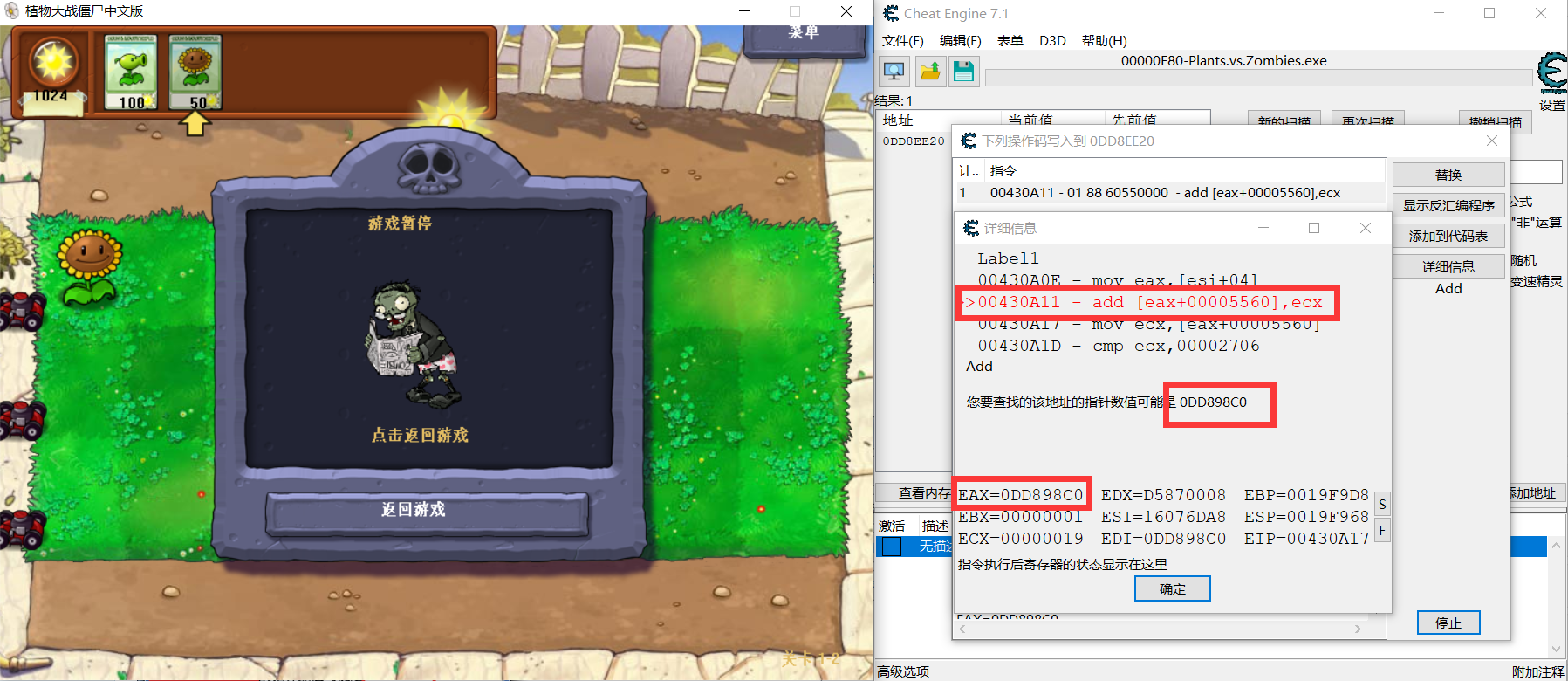Click the newspaper zombie in the pause dialog
Screen dimensions: 1568x681
pyautogui.click(x=413, y=342)
